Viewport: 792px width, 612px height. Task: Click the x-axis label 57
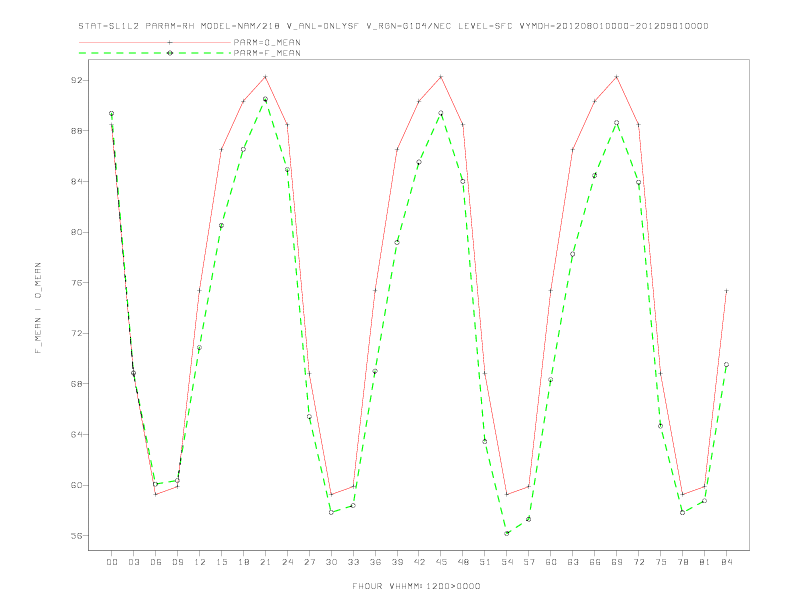click(x=529, y=562)
